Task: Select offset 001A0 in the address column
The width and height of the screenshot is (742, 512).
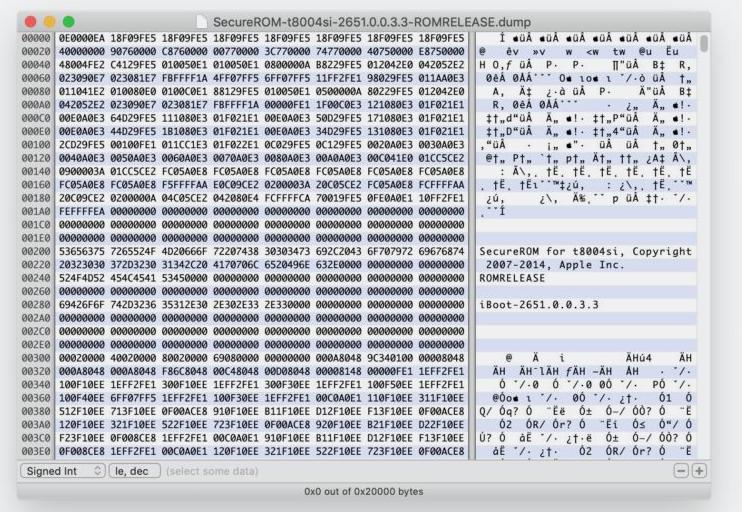Action: 36,212
